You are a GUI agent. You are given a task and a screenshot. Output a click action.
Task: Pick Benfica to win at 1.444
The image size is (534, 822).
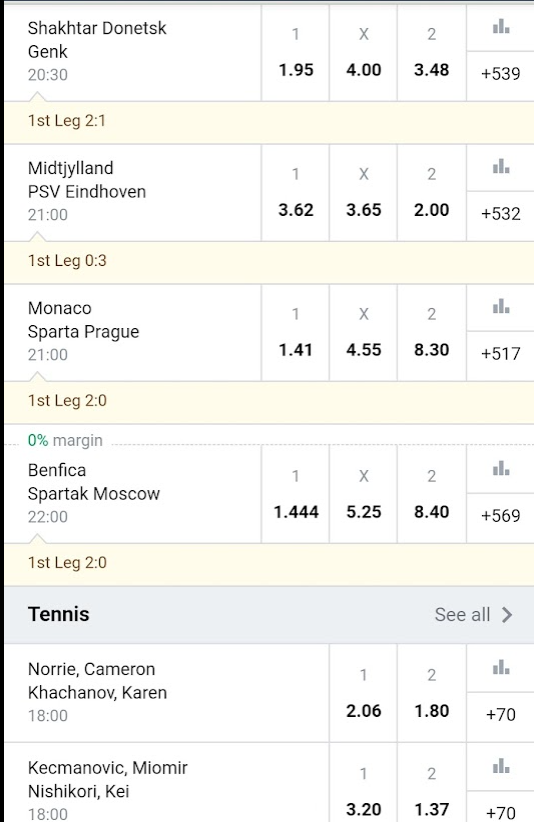pos(296,494)
